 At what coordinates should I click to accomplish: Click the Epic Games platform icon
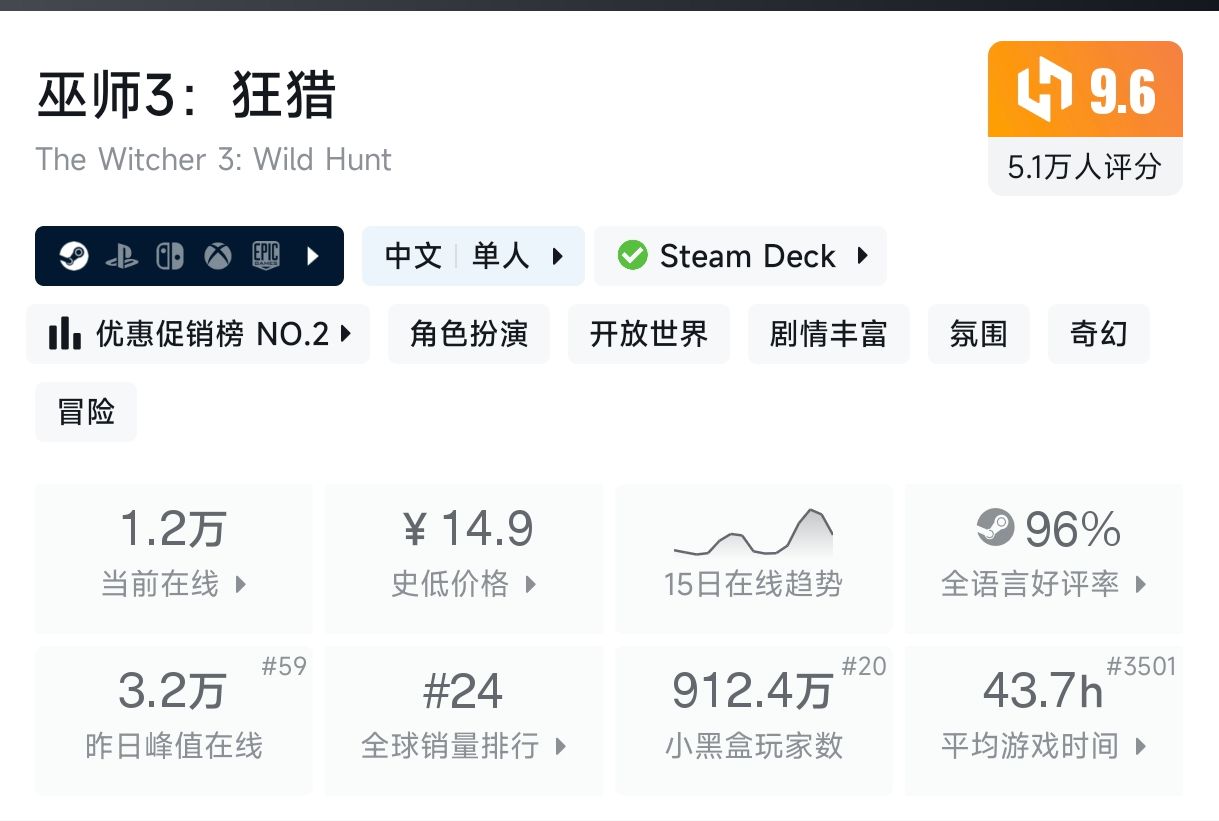click(x=265, y=256)
